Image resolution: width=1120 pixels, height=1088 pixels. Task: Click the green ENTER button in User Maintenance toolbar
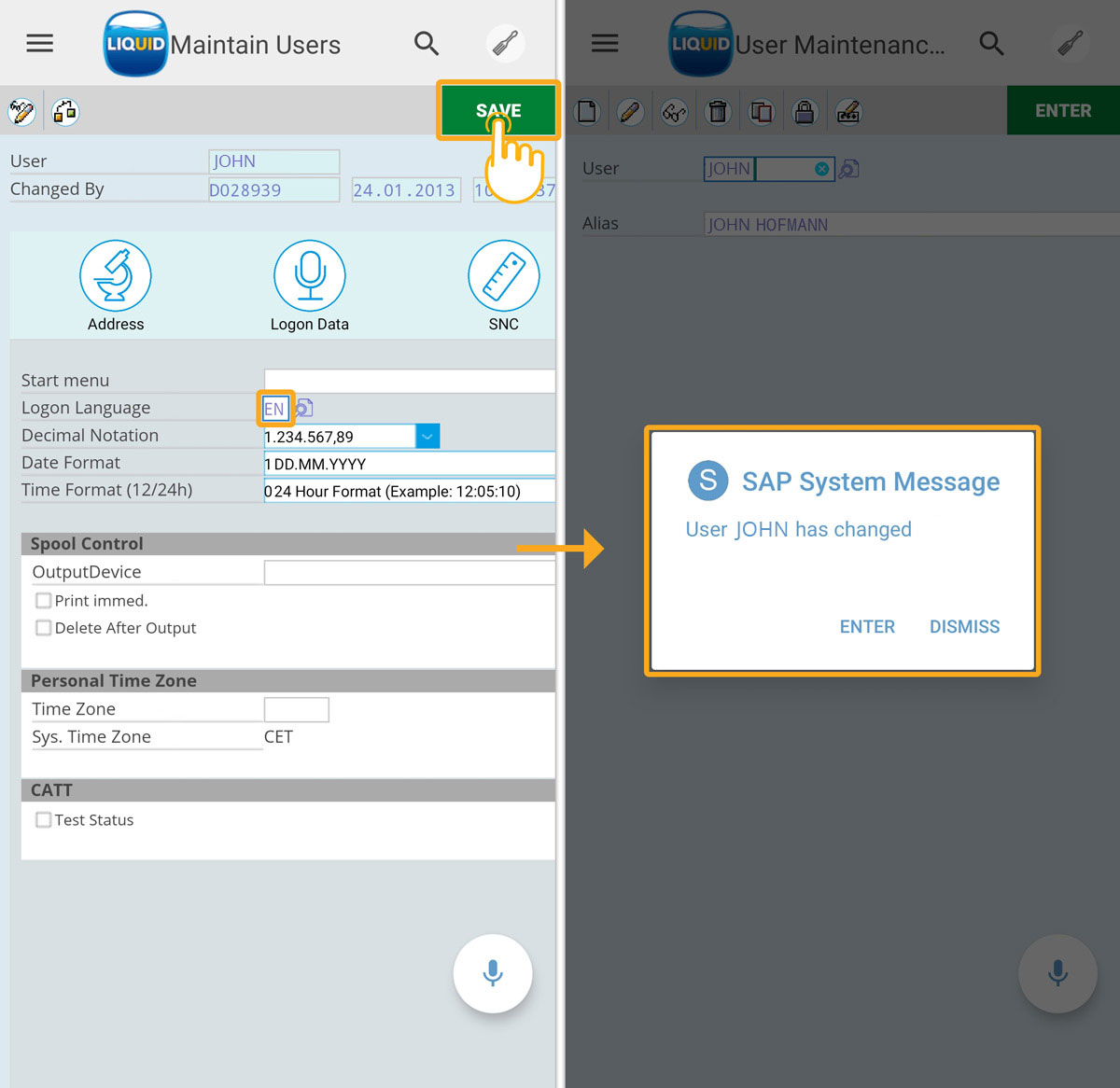[1063, 110]
